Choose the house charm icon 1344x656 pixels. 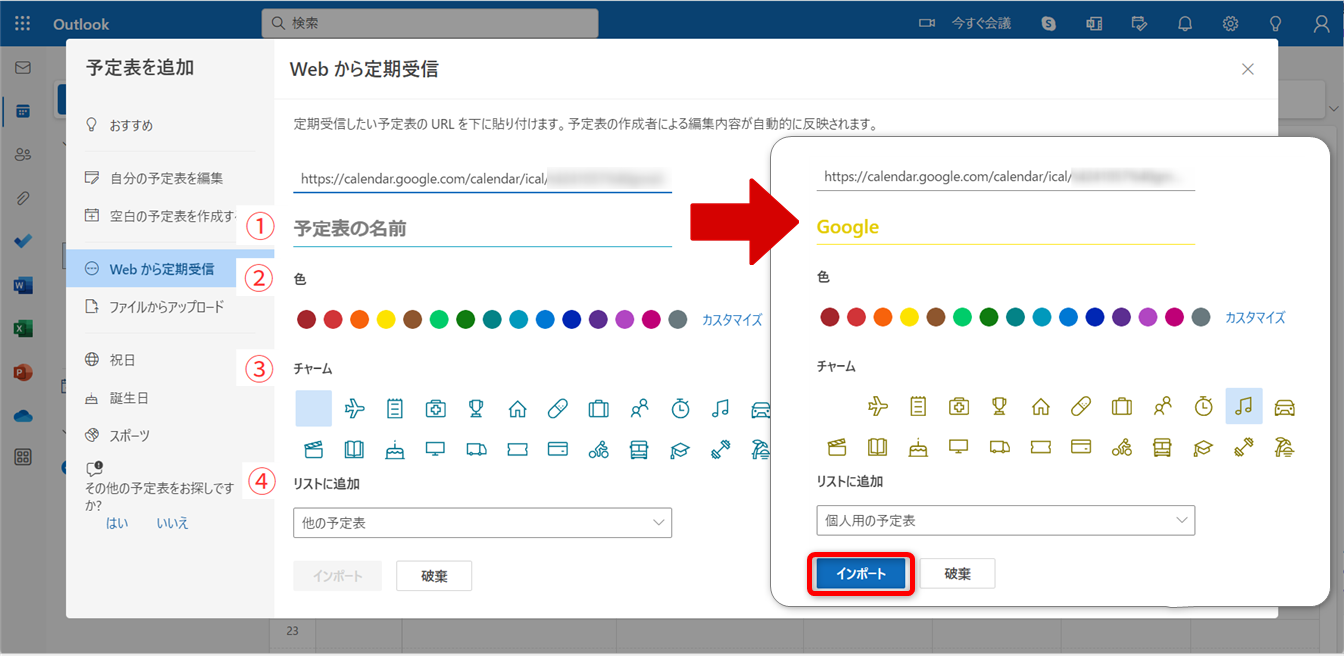click(x=517, y=408)
